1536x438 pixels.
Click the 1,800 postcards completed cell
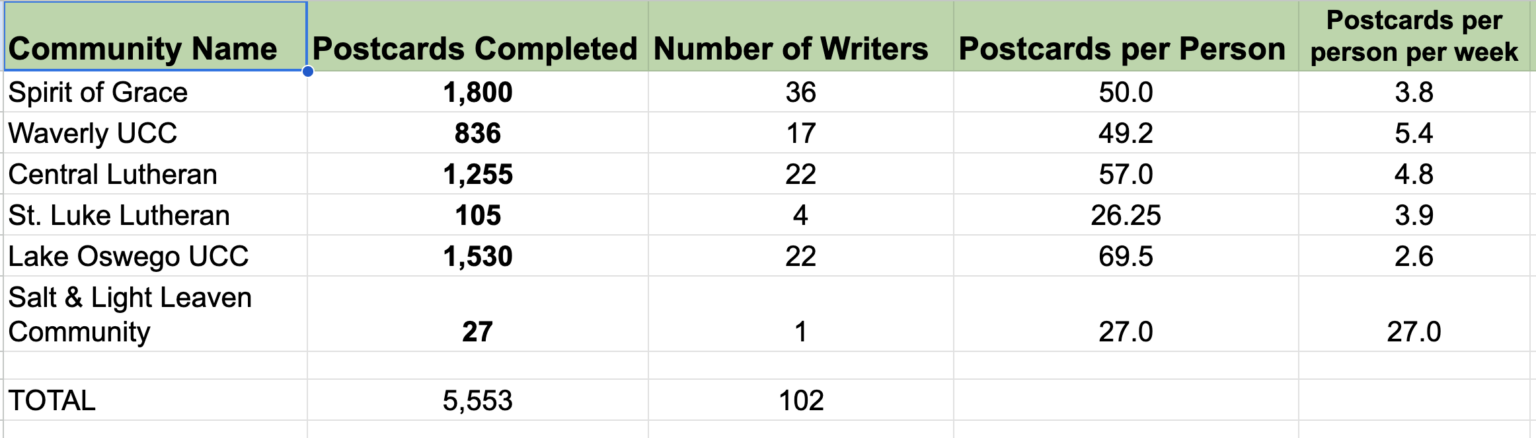477,92
